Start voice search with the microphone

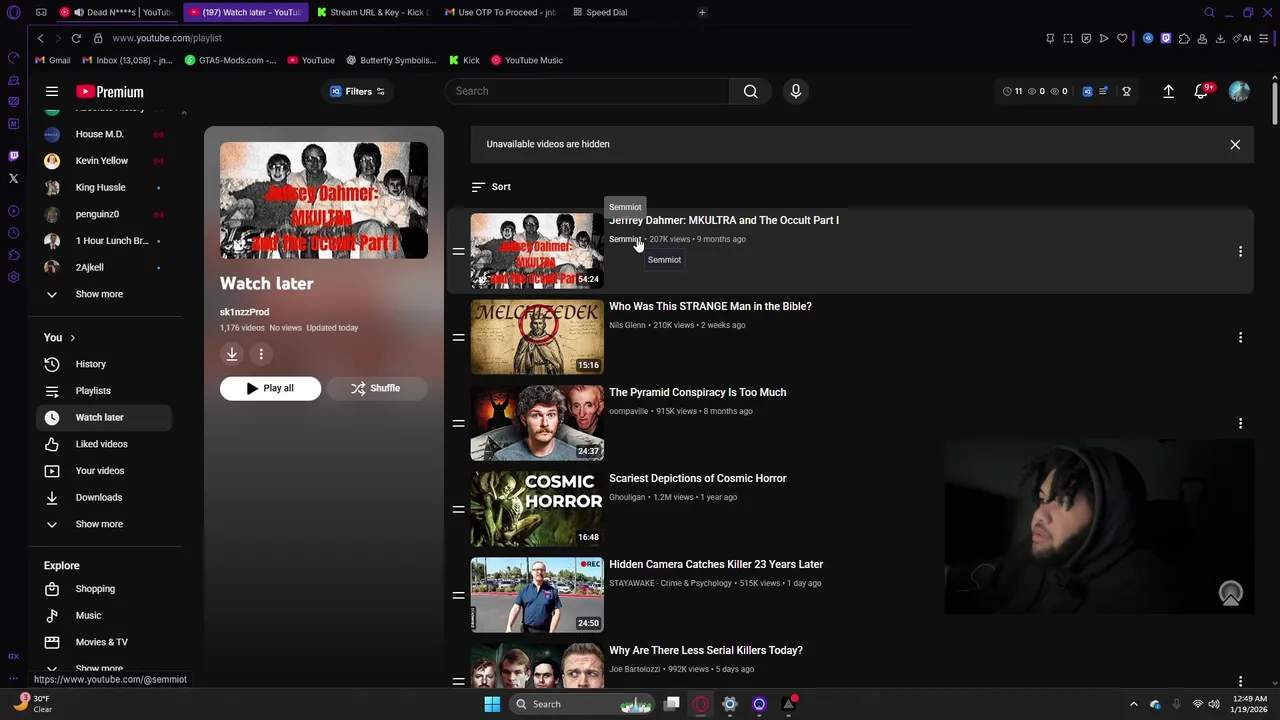796,91
